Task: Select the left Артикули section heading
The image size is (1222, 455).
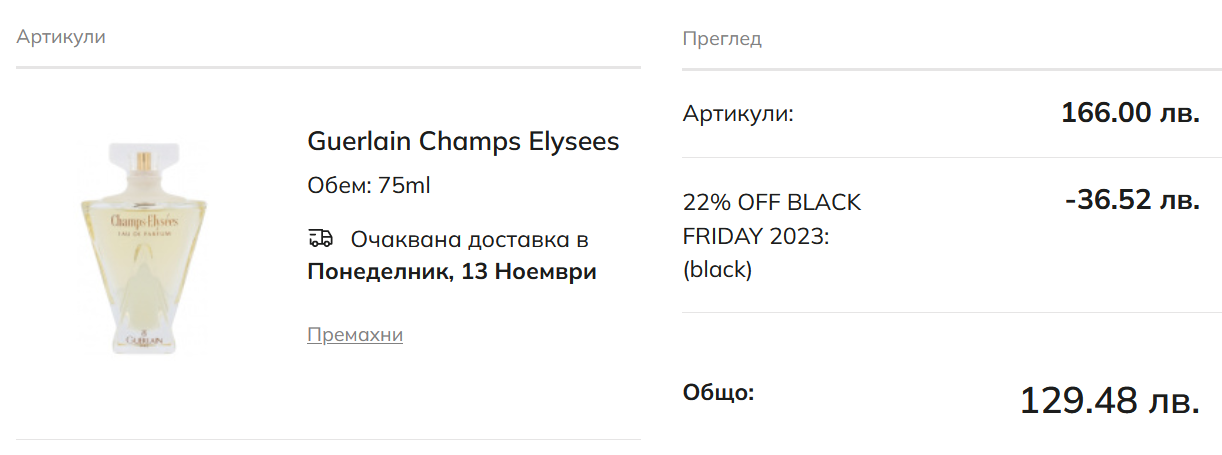Action: pos(61,37)
